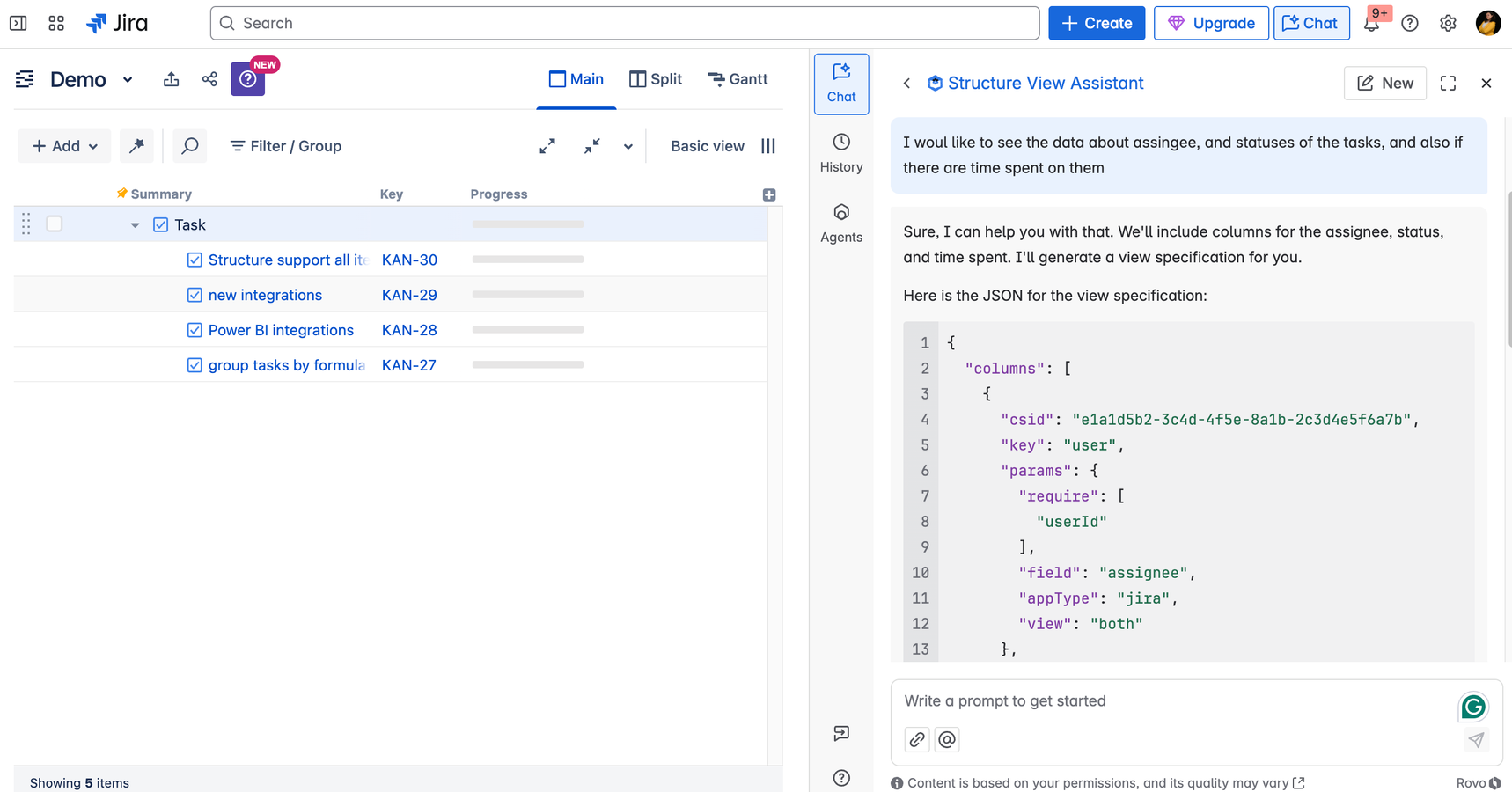
Task: Click the Chat button in the top bar
Action: click(1311, 23)
